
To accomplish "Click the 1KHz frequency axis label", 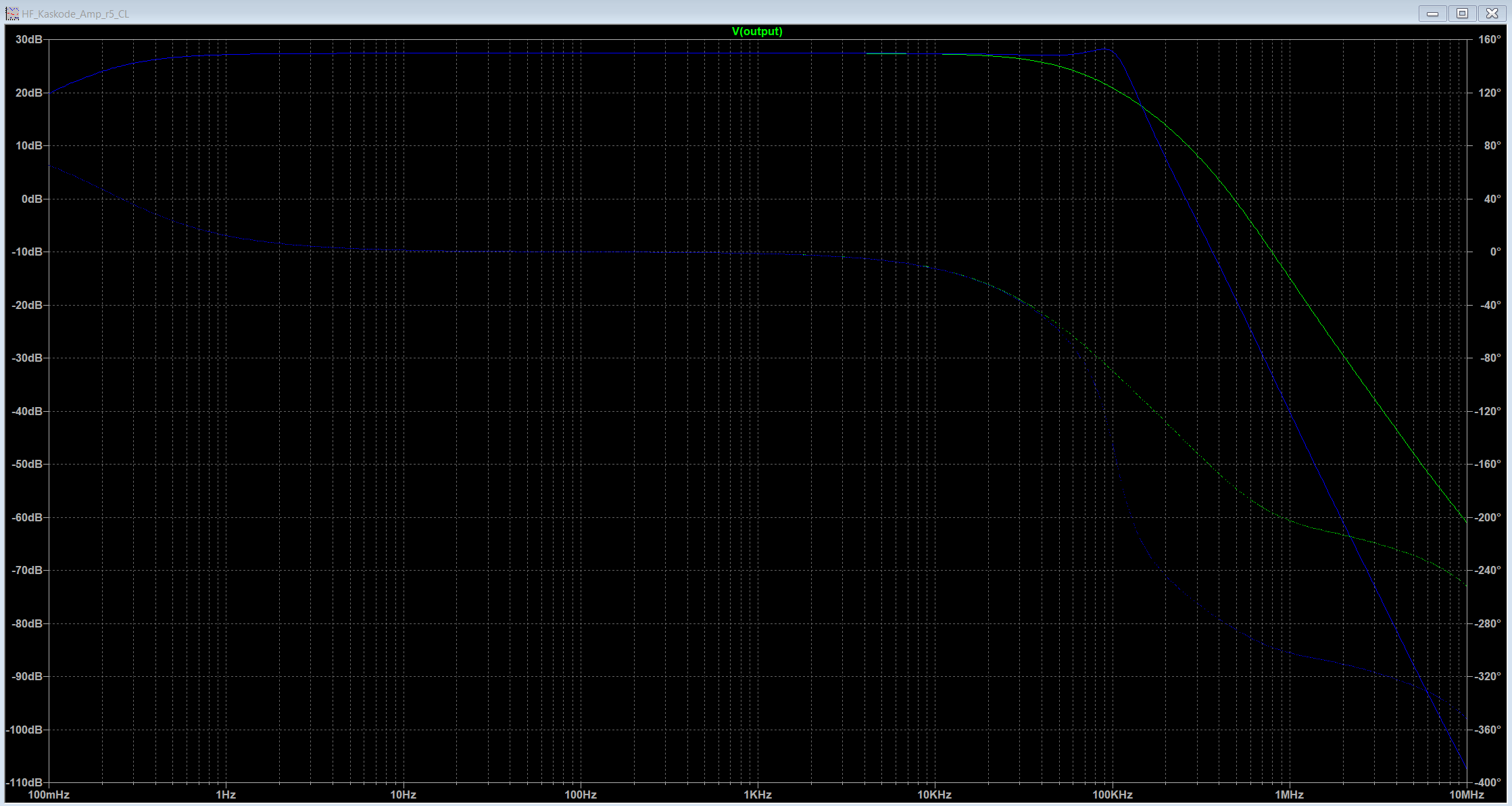I will click(x=758, y=795).
